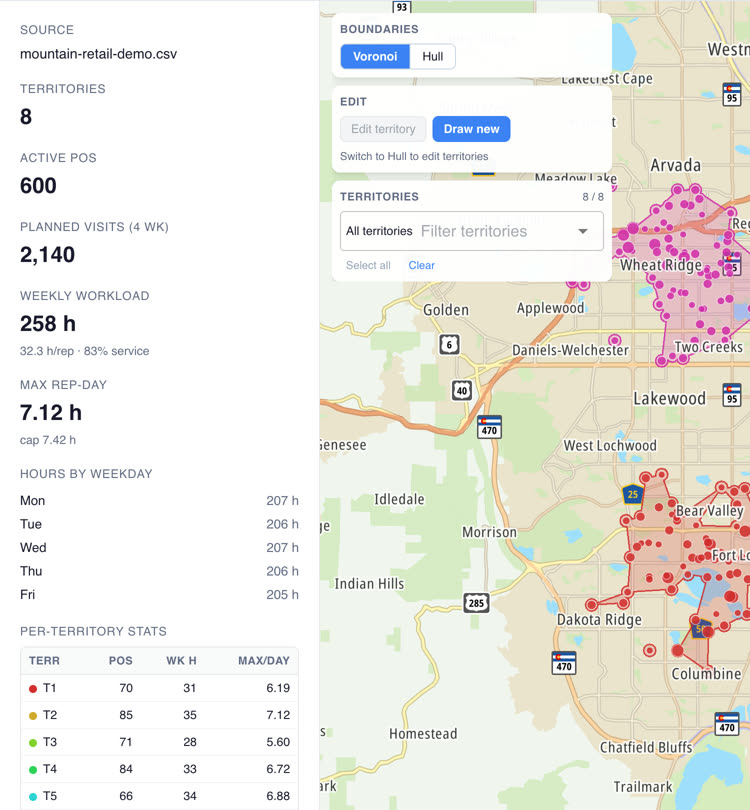
Task: Click the Edit territory button
Action: (x=383, y=129)
